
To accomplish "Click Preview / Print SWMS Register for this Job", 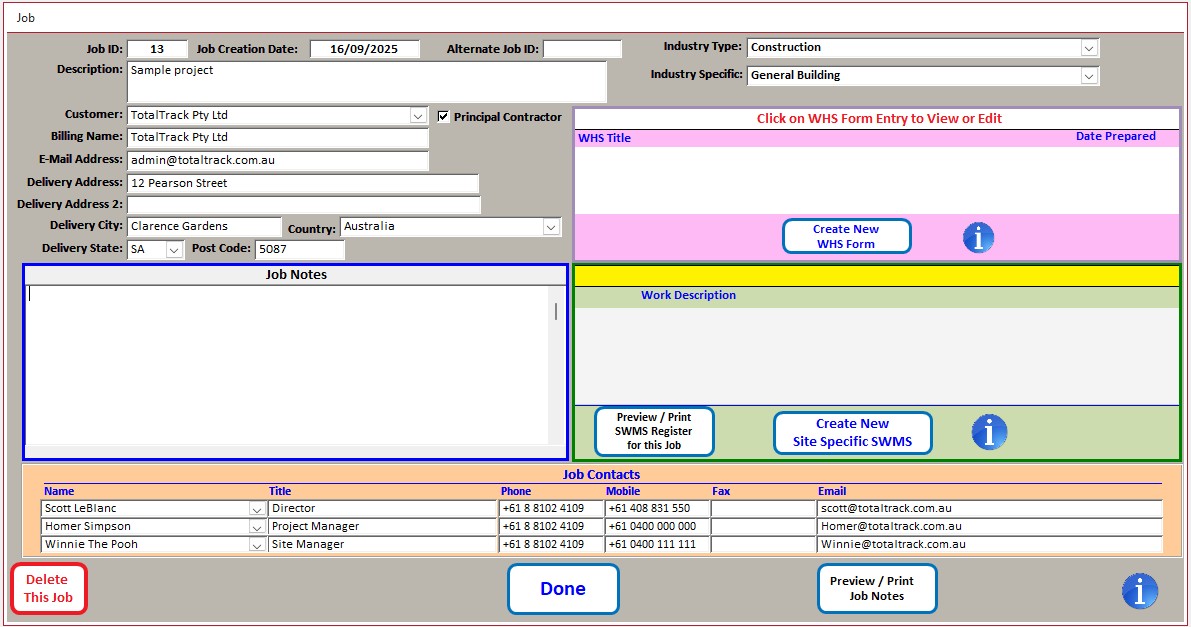I will click(x=653, y=431).
